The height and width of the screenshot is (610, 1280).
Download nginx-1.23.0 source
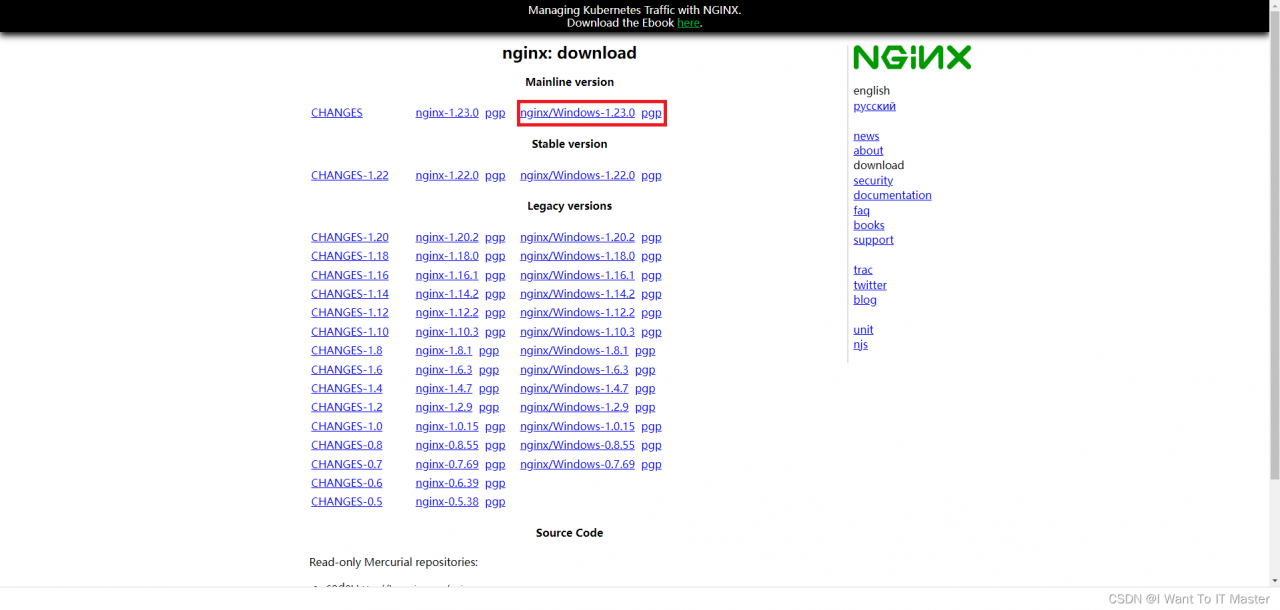point(447,113)
